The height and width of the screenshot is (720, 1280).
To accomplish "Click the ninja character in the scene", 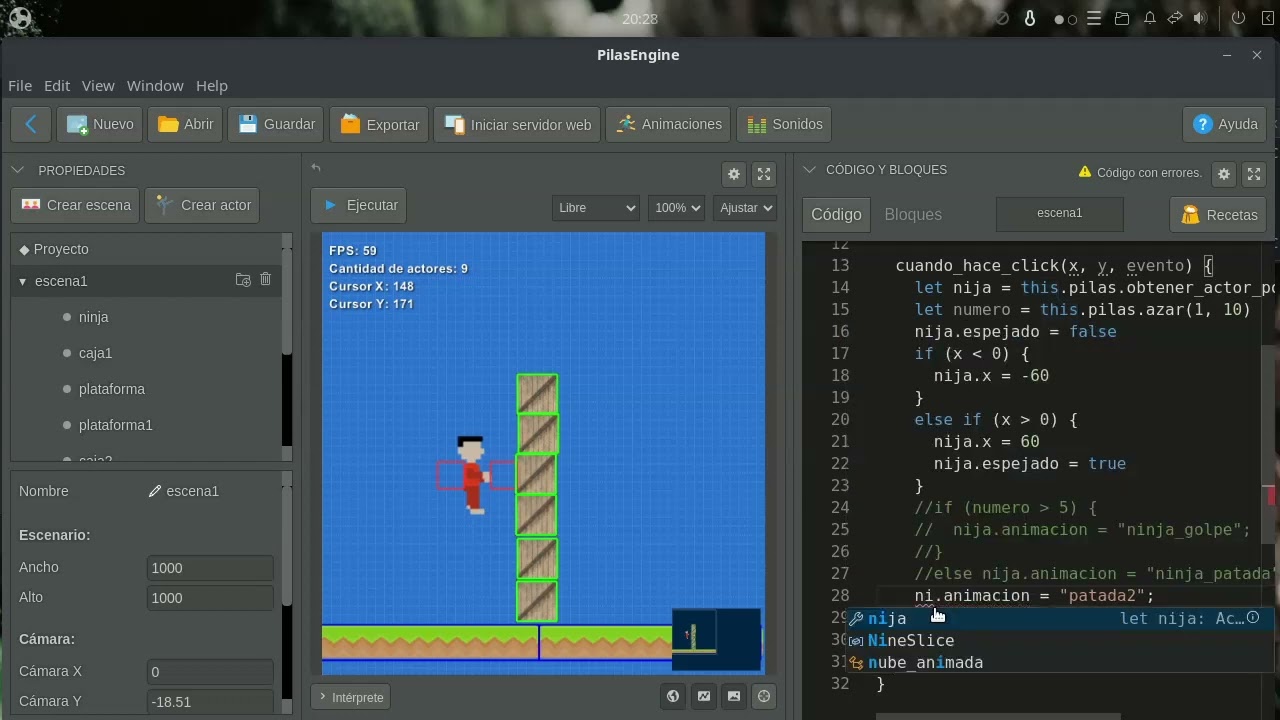I will (471, 475).
